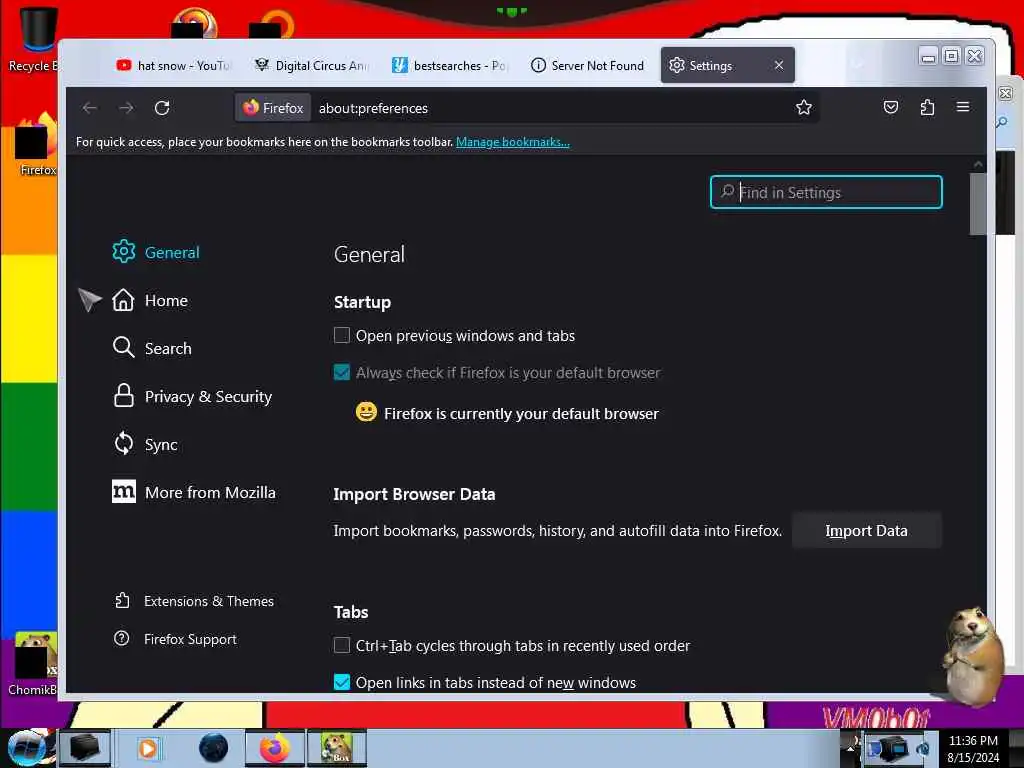Open the dark globe taskbar icon
Viewport: 1024px width, 768px height.
click(214, 748)
